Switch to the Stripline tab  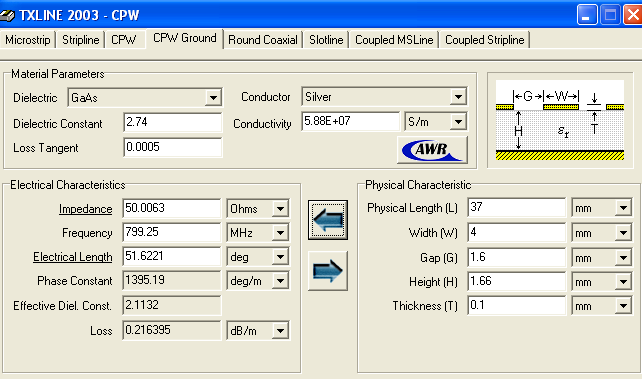pyautogui.click(x=81, y=40)
